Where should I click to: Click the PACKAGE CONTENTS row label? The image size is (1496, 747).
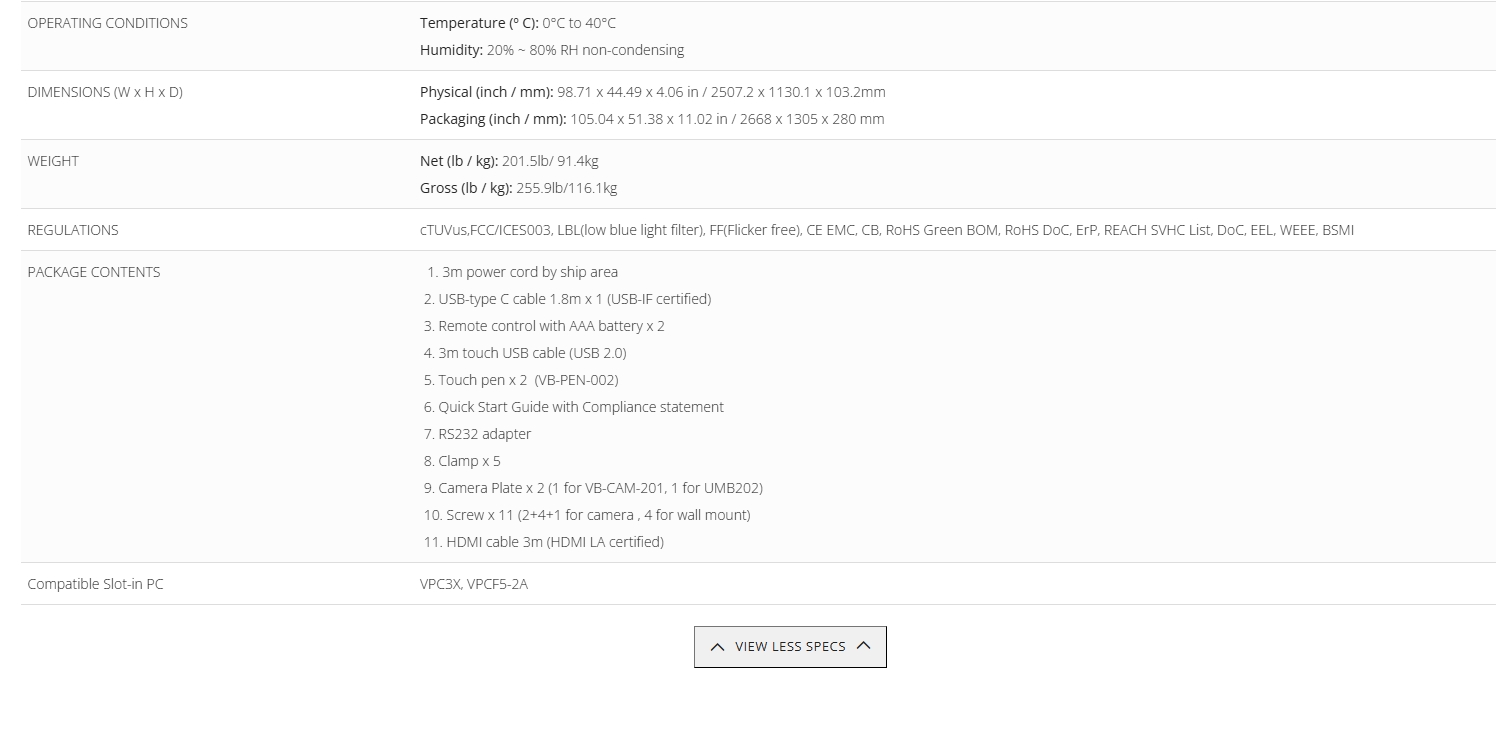click(94, 272)
